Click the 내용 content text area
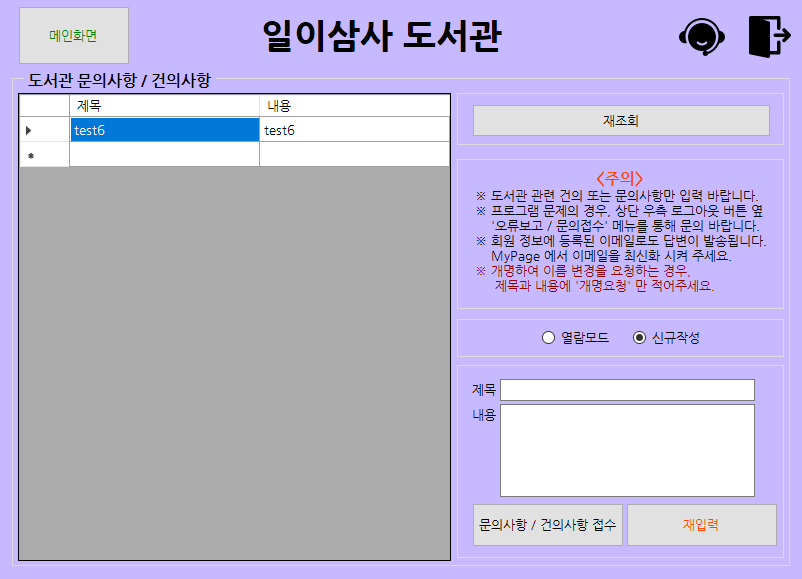Screen dimensions: 802x579 coord(627,449)
